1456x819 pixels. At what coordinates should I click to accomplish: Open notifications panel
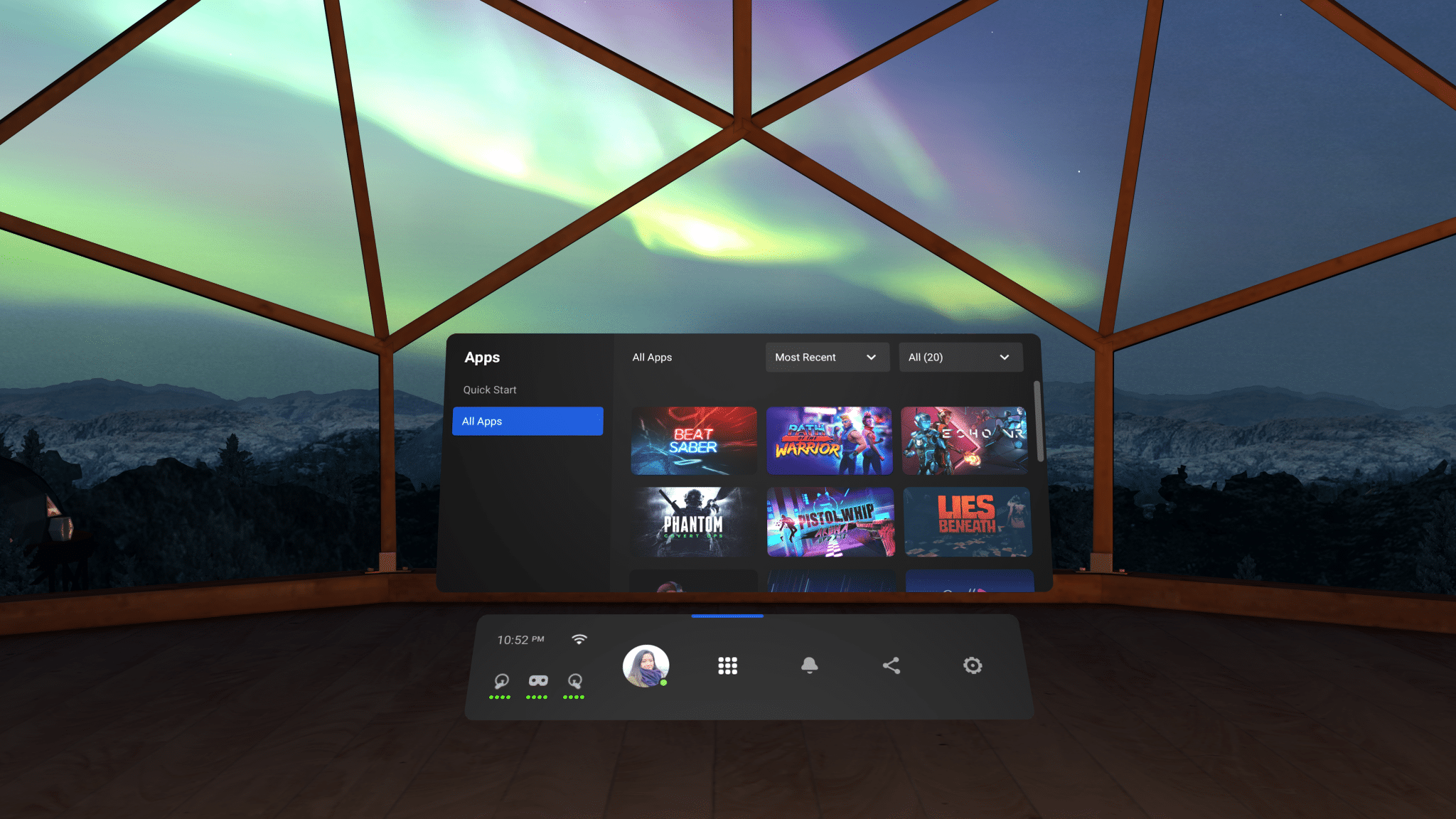click(809, 666)
